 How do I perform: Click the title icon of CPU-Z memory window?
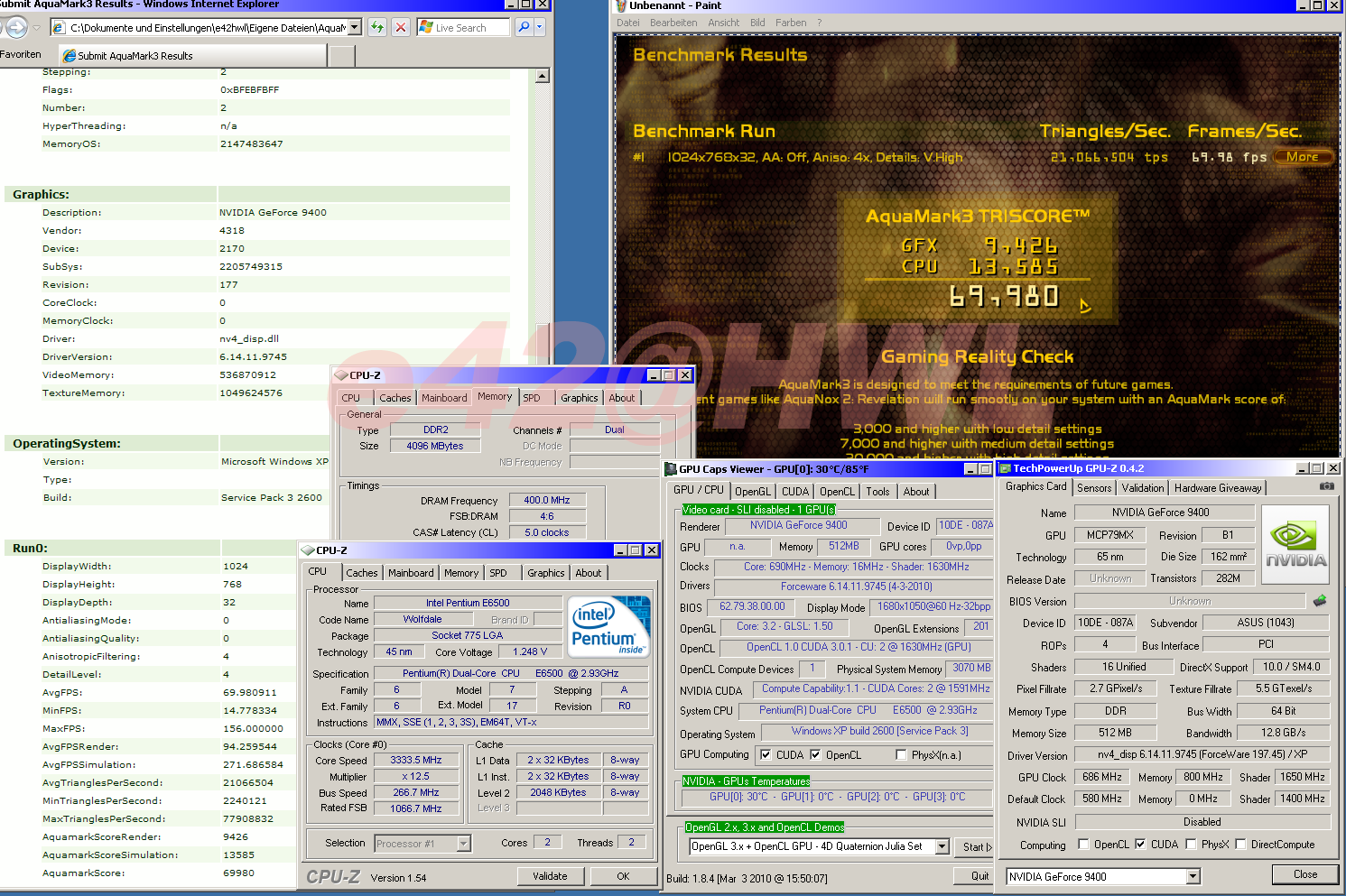(341, 374)
